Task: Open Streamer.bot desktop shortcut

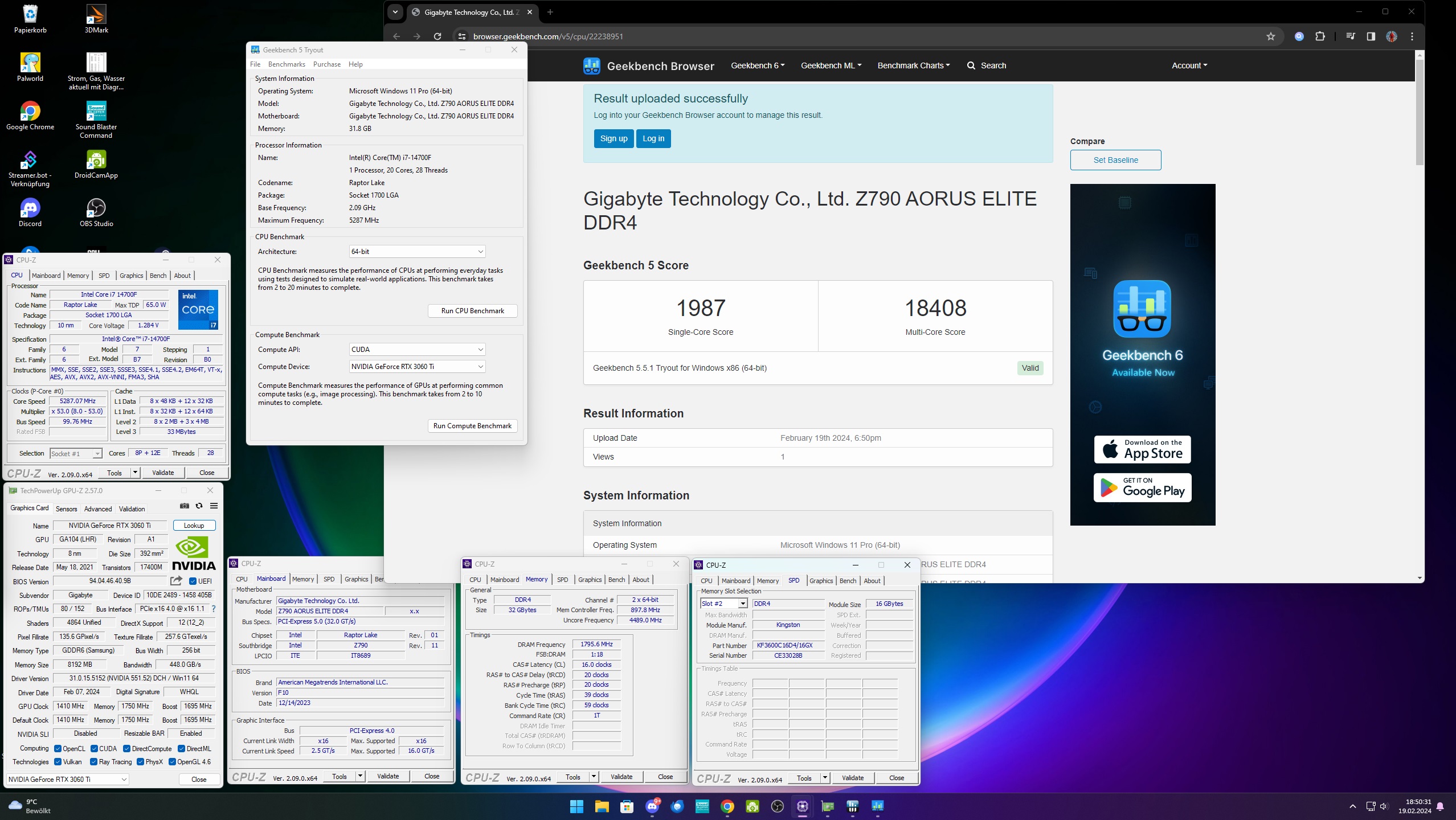Action: point(30,168)
